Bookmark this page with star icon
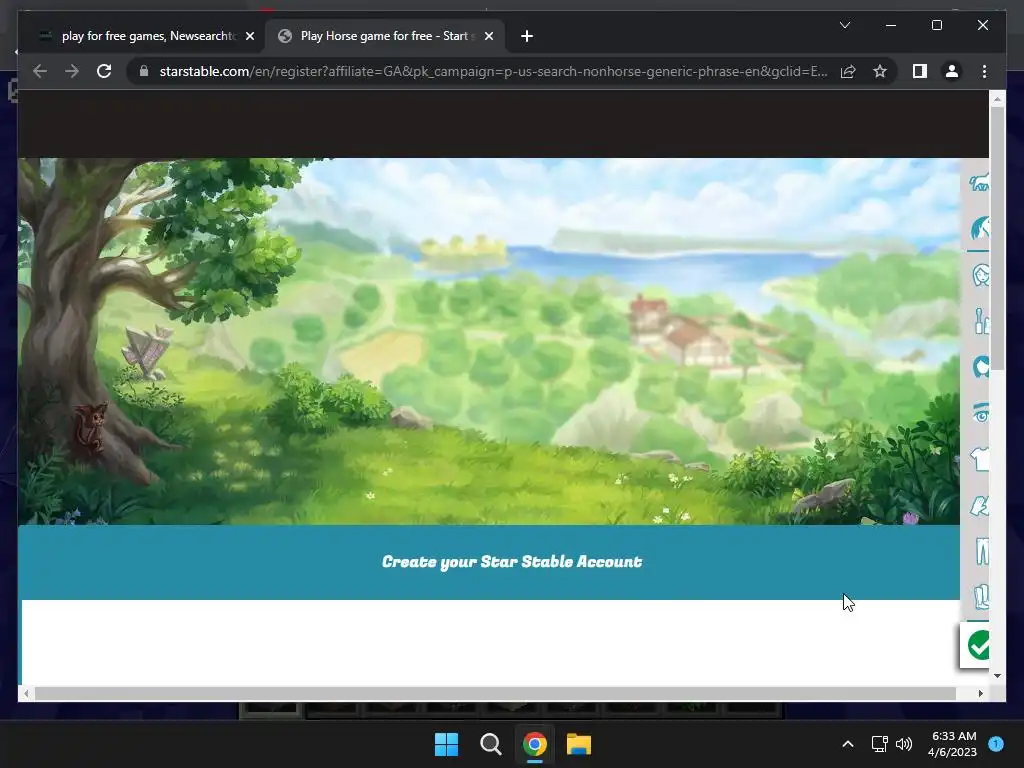 click(880, 71)
